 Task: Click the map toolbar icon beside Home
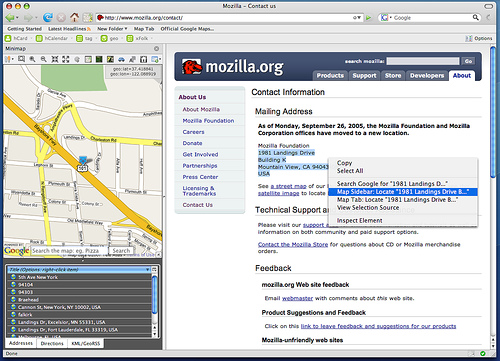(88, 17)
